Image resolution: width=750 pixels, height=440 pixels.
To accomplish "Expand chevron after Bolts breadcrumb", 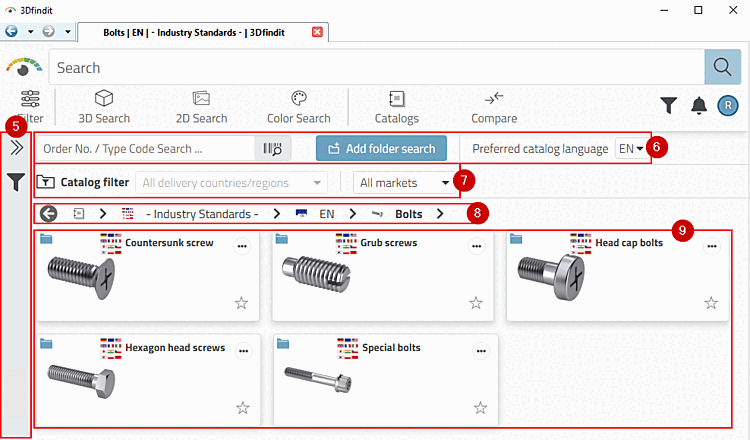I will tap(440, 214).
